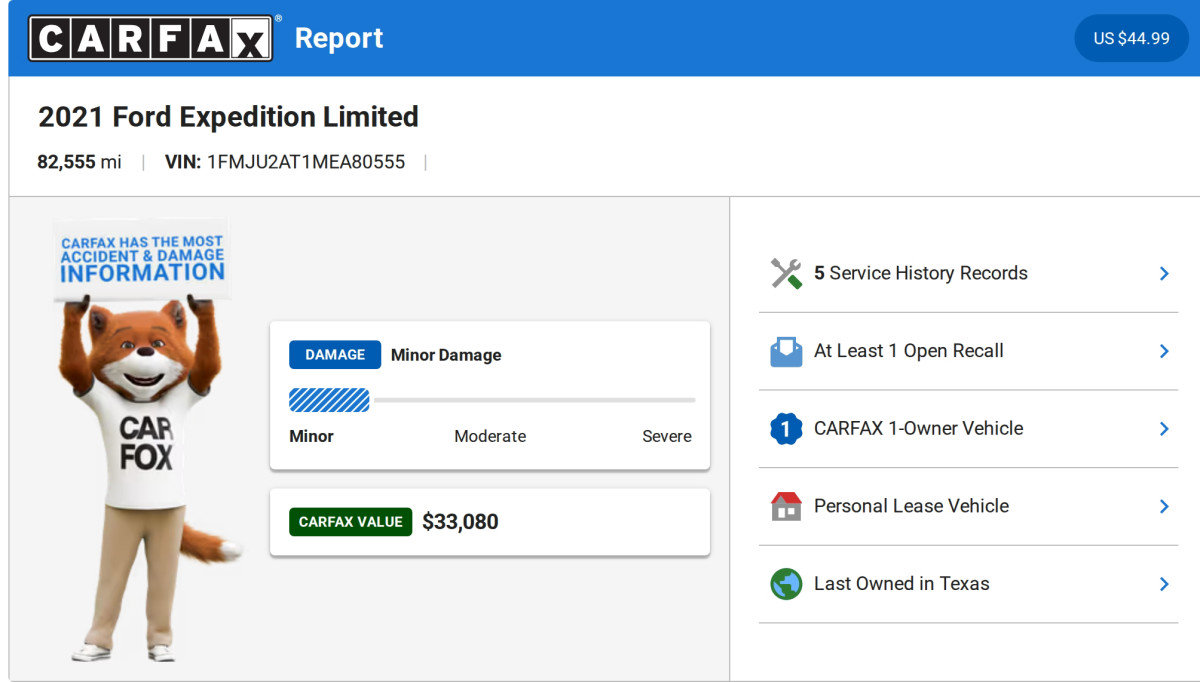Viewport: 1200px width, 682px height.
Task: Click the blue DAMAGE badge
Action: tap(335, 355)
